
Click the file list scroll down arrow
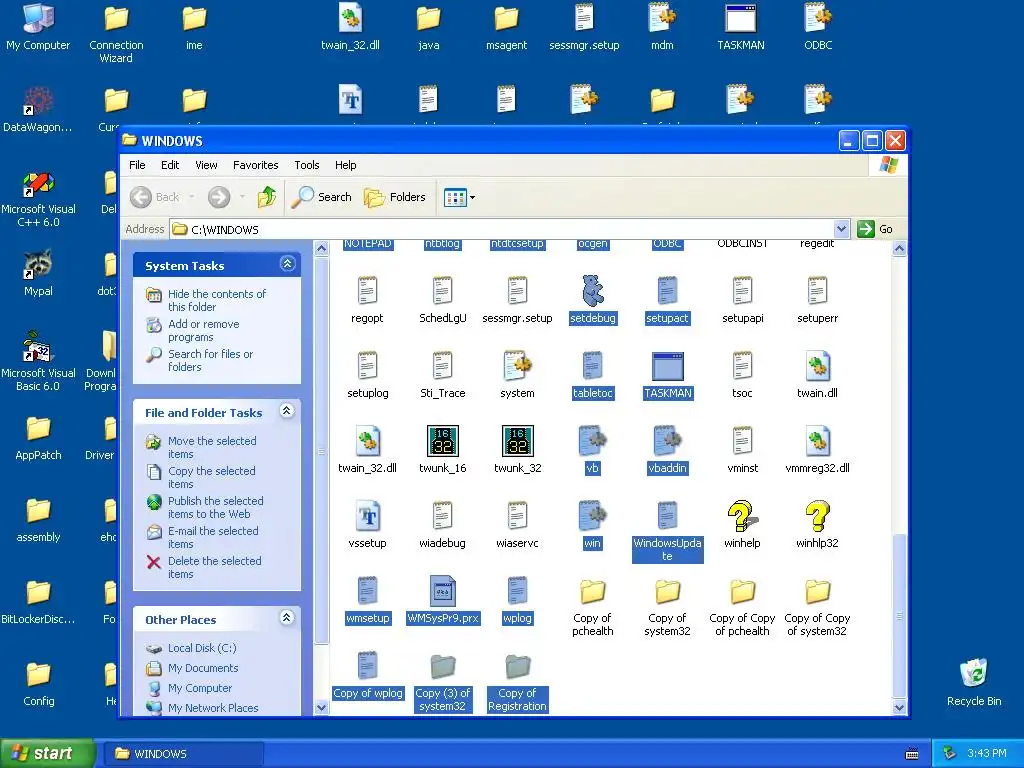click(899, 707)
